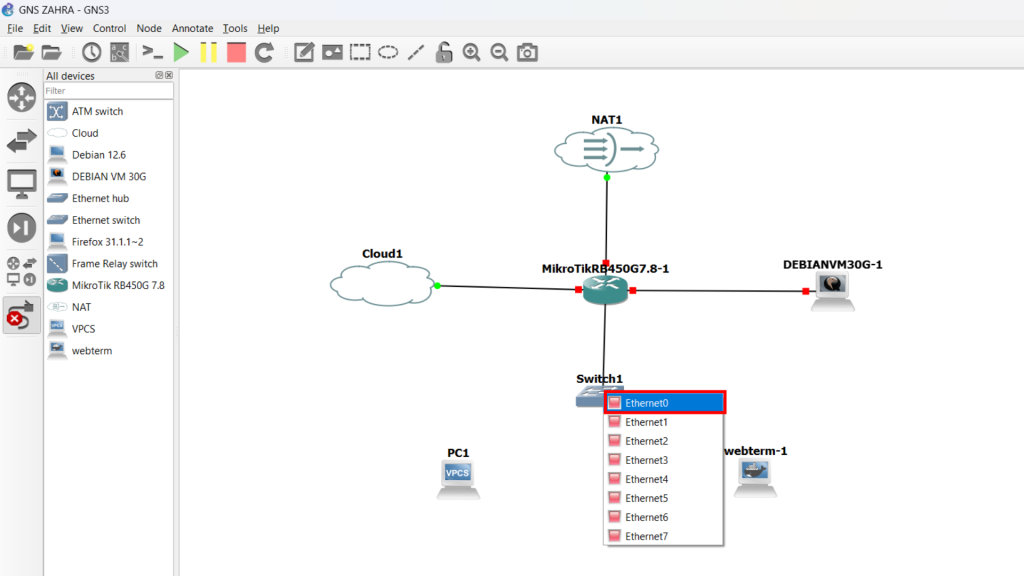Select the add note tool

coord(304,53)
